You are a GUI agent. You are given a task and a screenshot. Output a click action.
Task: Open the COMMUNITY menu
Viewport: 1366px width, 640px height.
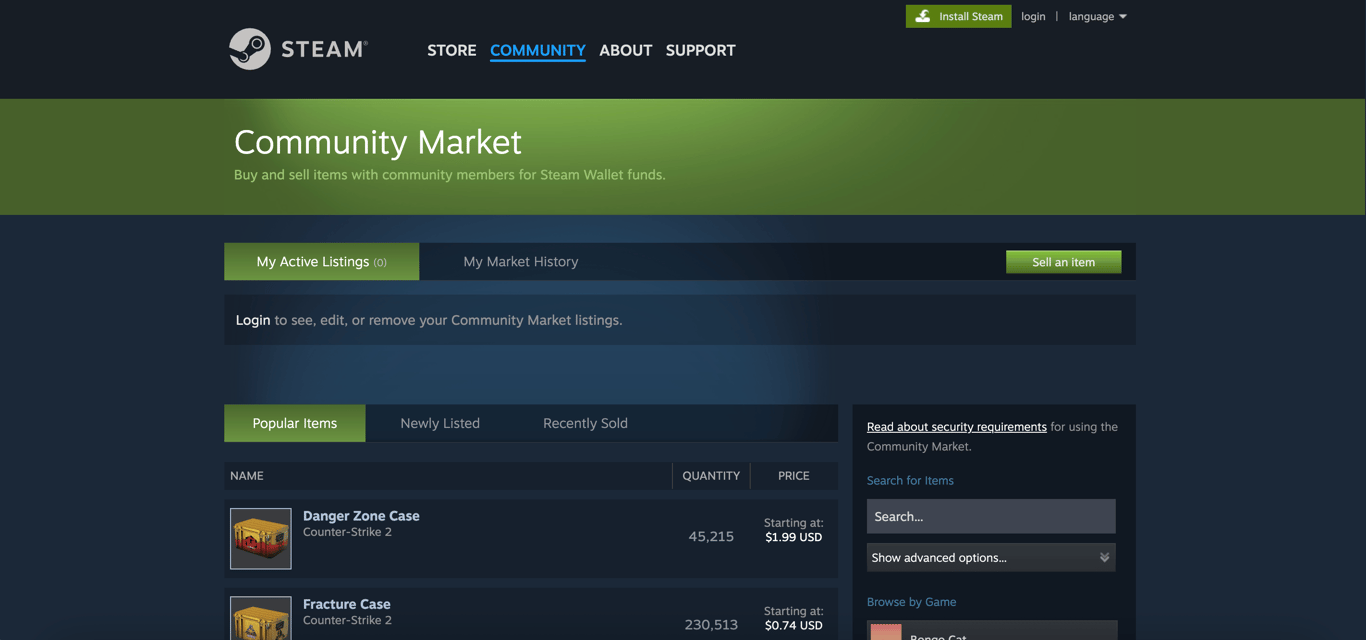point(538,50)
